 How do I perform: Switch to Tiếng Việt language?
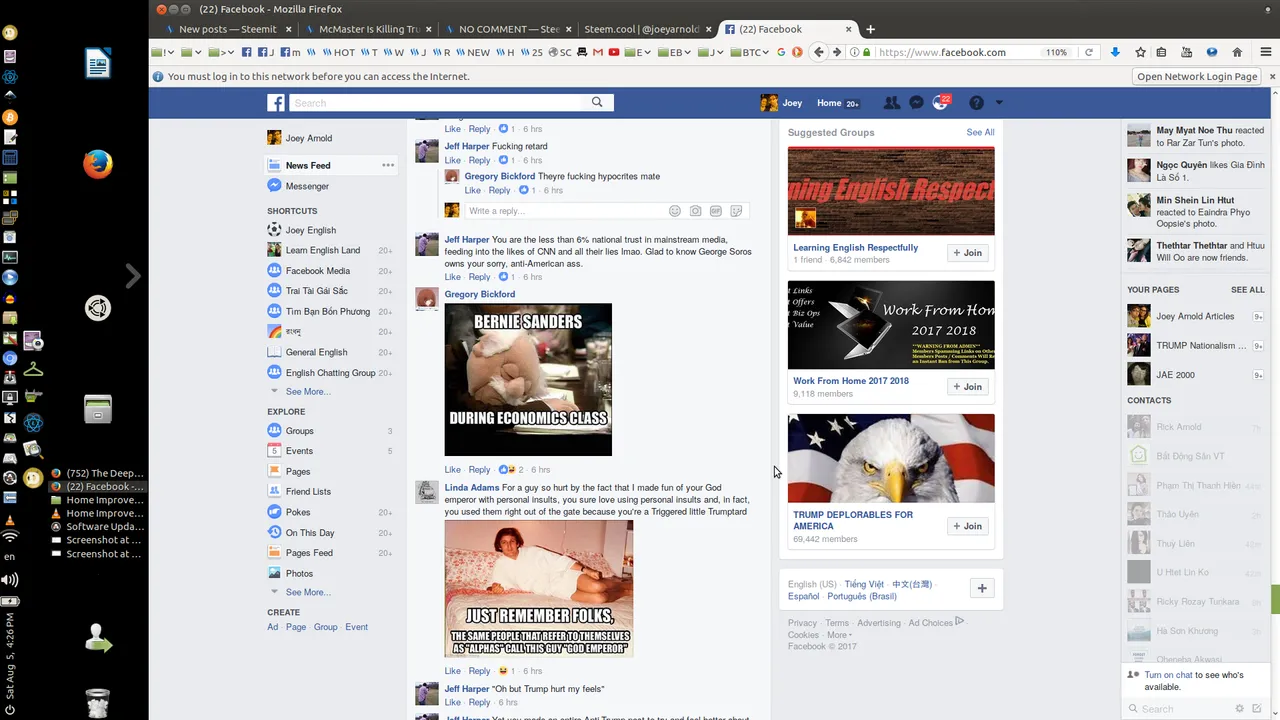tap(864, 584)
